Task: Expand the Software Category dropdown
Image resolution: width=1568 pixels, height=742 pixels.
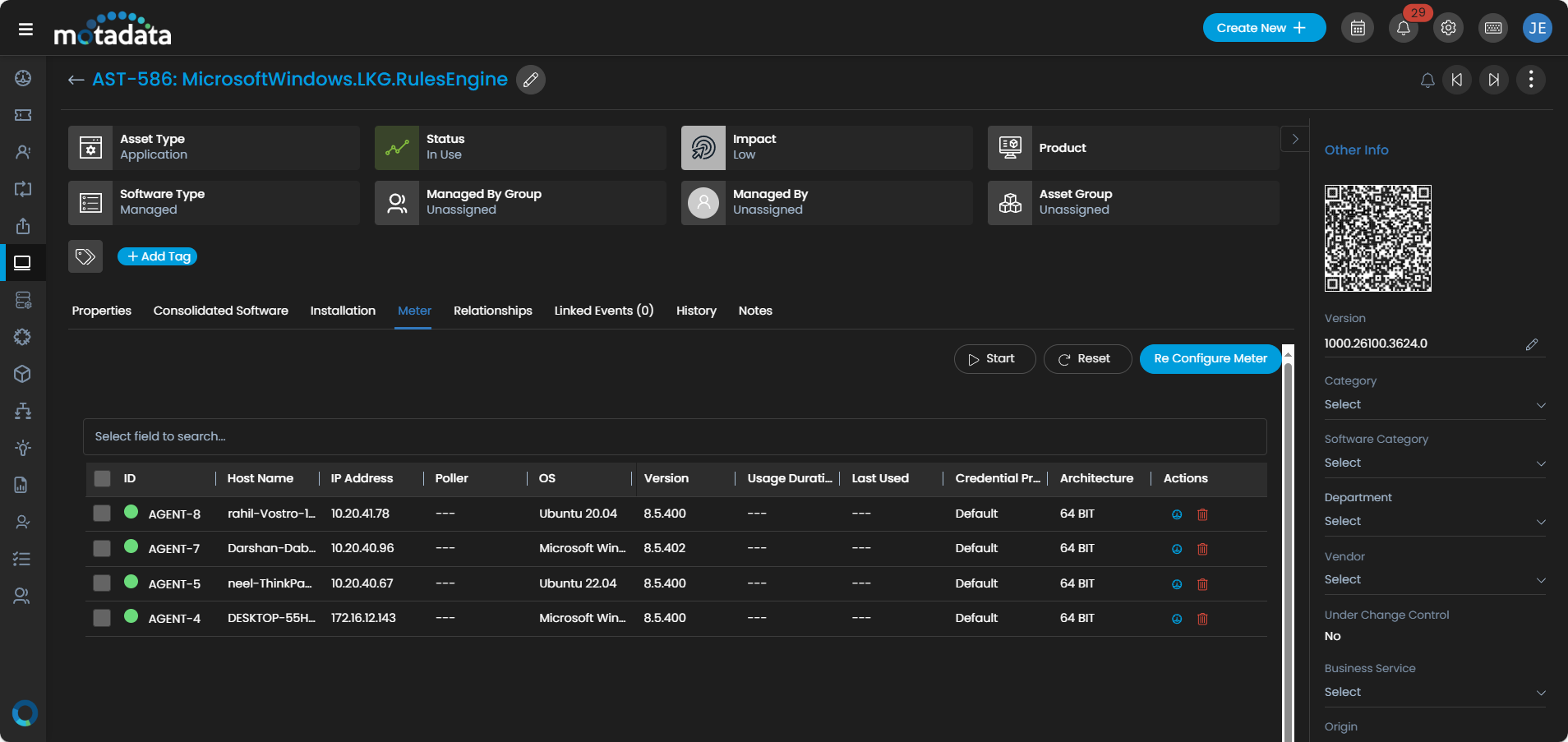Action: click(1435, 463)
